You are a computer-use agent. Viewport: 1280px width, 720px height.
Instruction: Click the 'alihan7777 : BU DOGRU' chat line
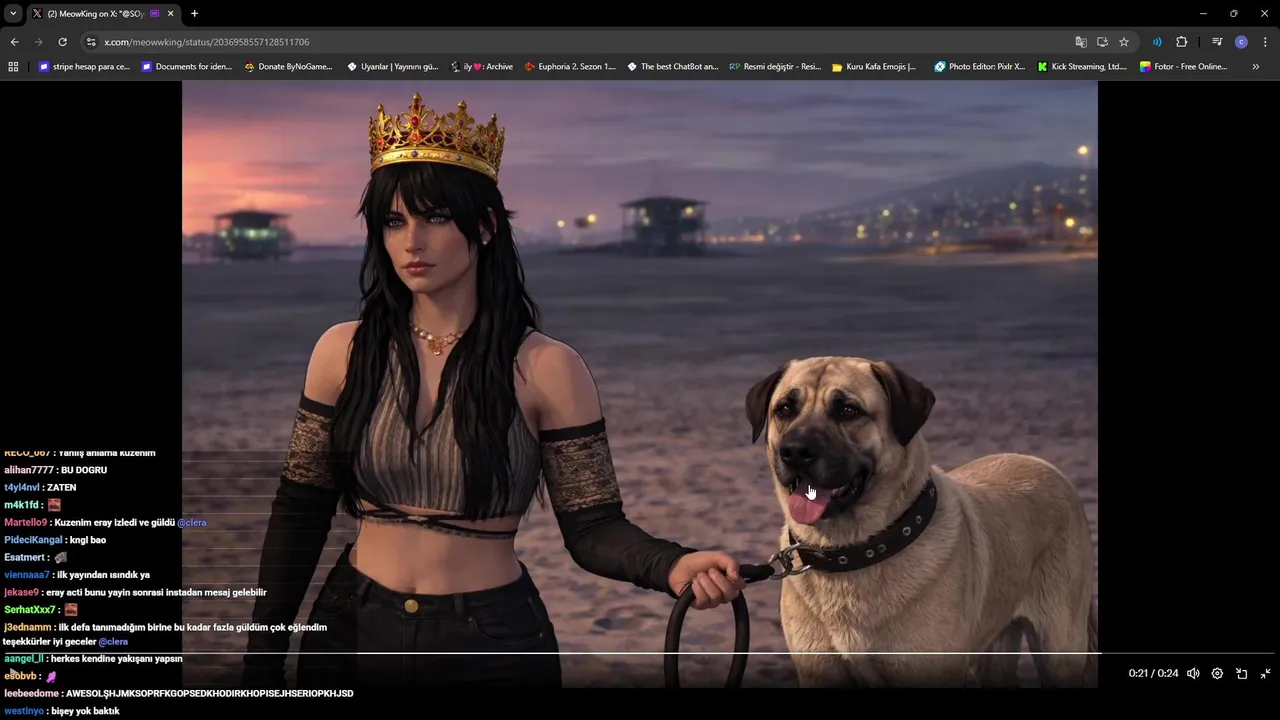click(x=55, y=470)
